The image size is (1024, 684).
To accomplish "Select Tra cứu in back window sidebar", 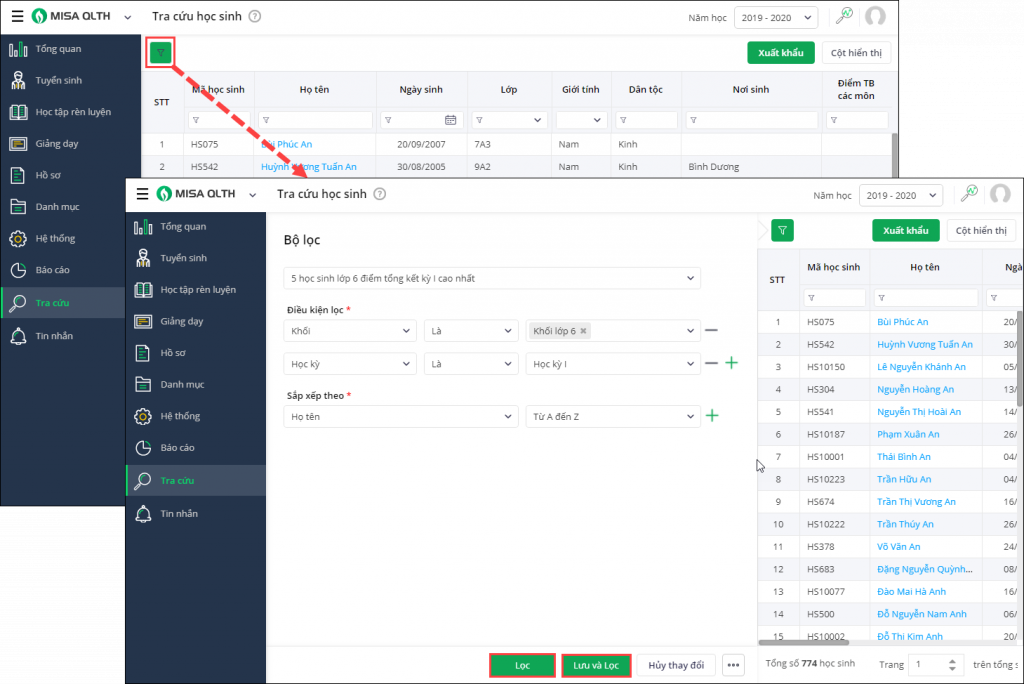I will [63, 302].
